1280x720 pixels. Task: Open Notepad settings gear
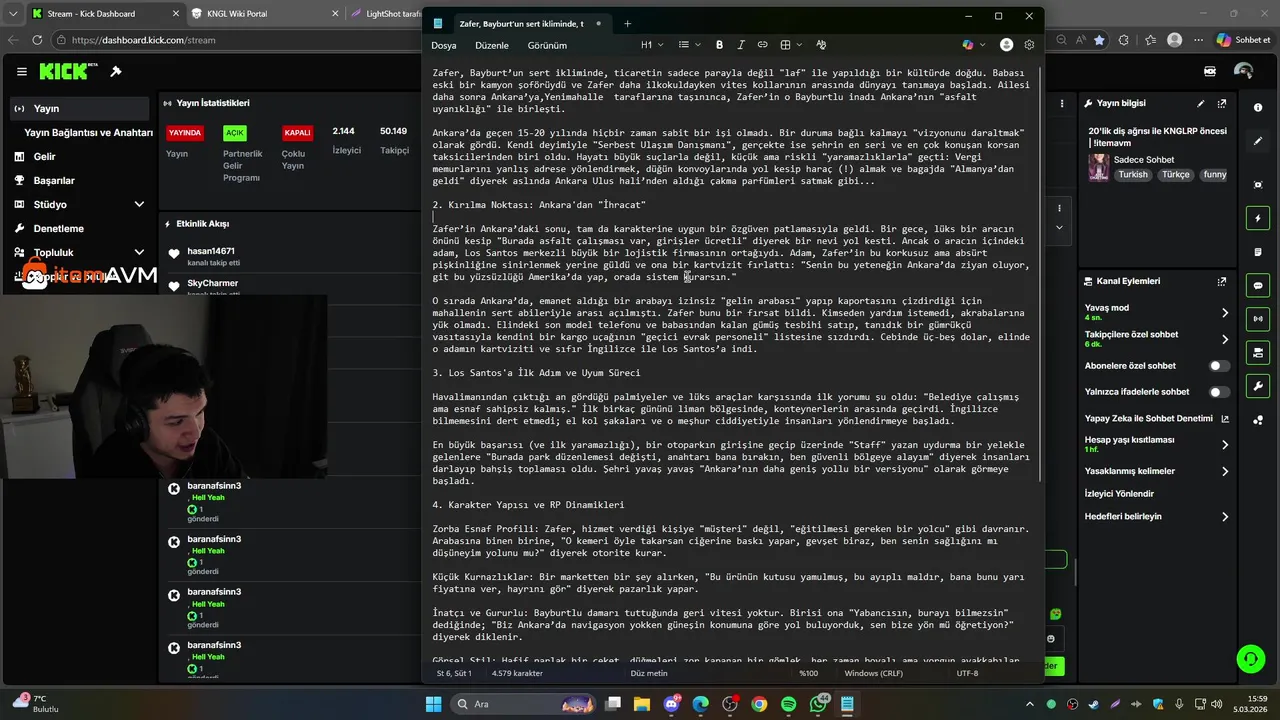[1029, 45]
